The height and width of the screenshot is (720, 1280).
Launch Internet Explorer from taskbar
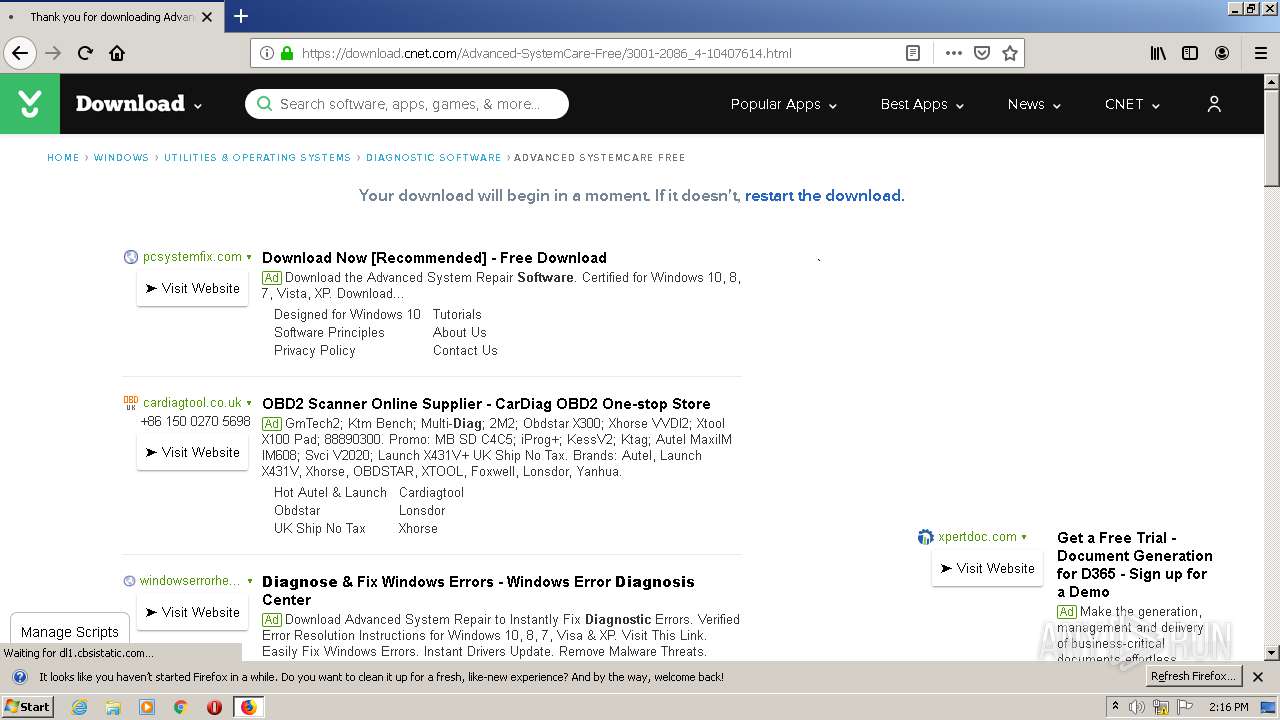(x=79, y=707)
